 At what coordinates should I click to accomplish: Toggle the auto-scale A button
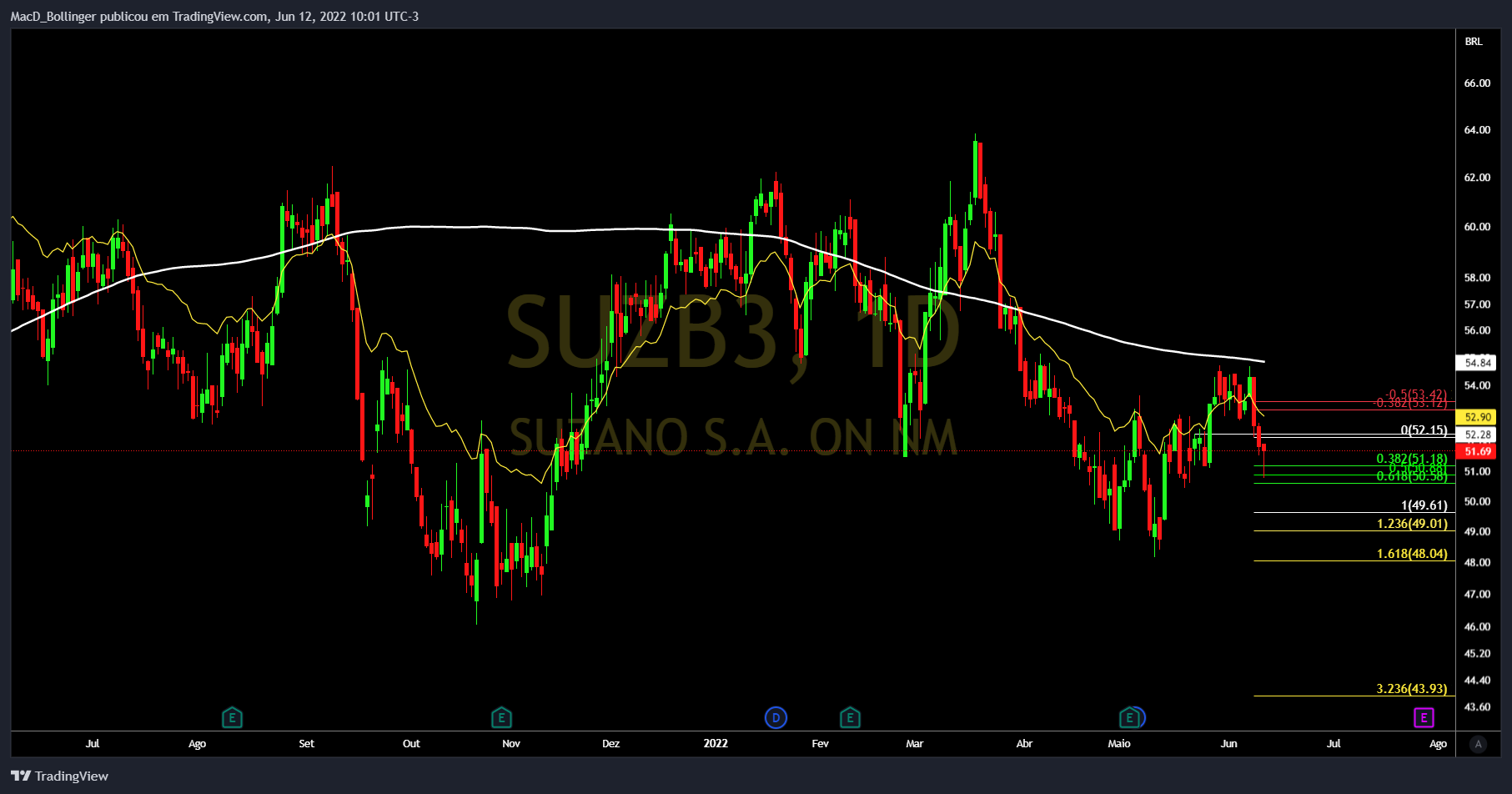click(x=1478, y=744)
